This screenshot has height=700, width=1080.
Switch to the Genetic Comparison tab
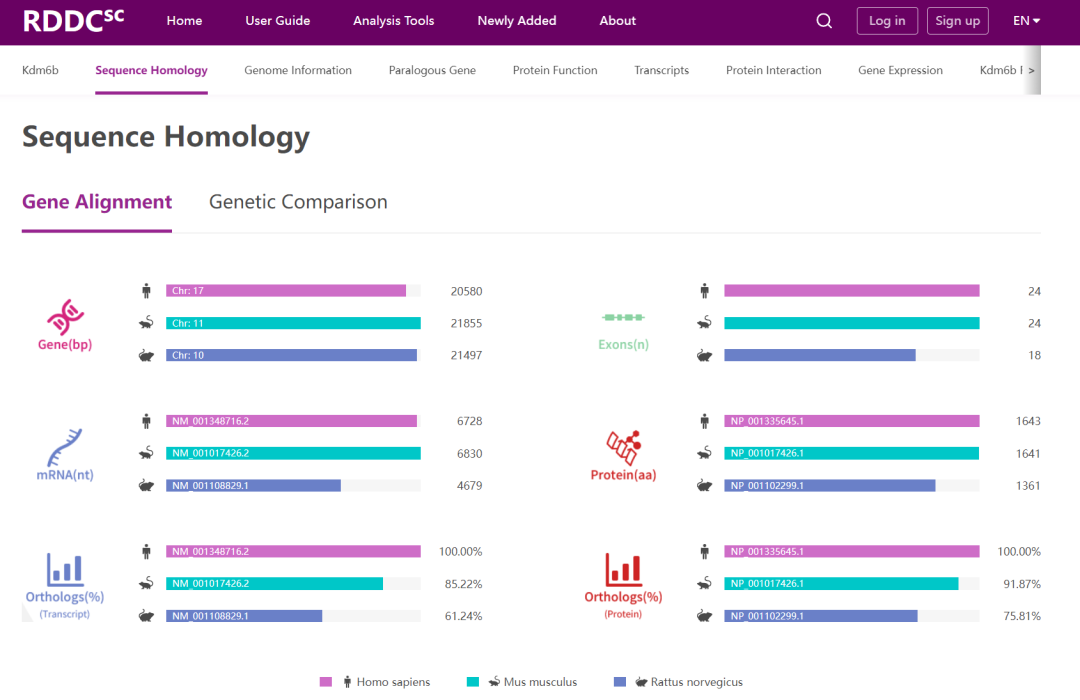(x=298, y=202)
